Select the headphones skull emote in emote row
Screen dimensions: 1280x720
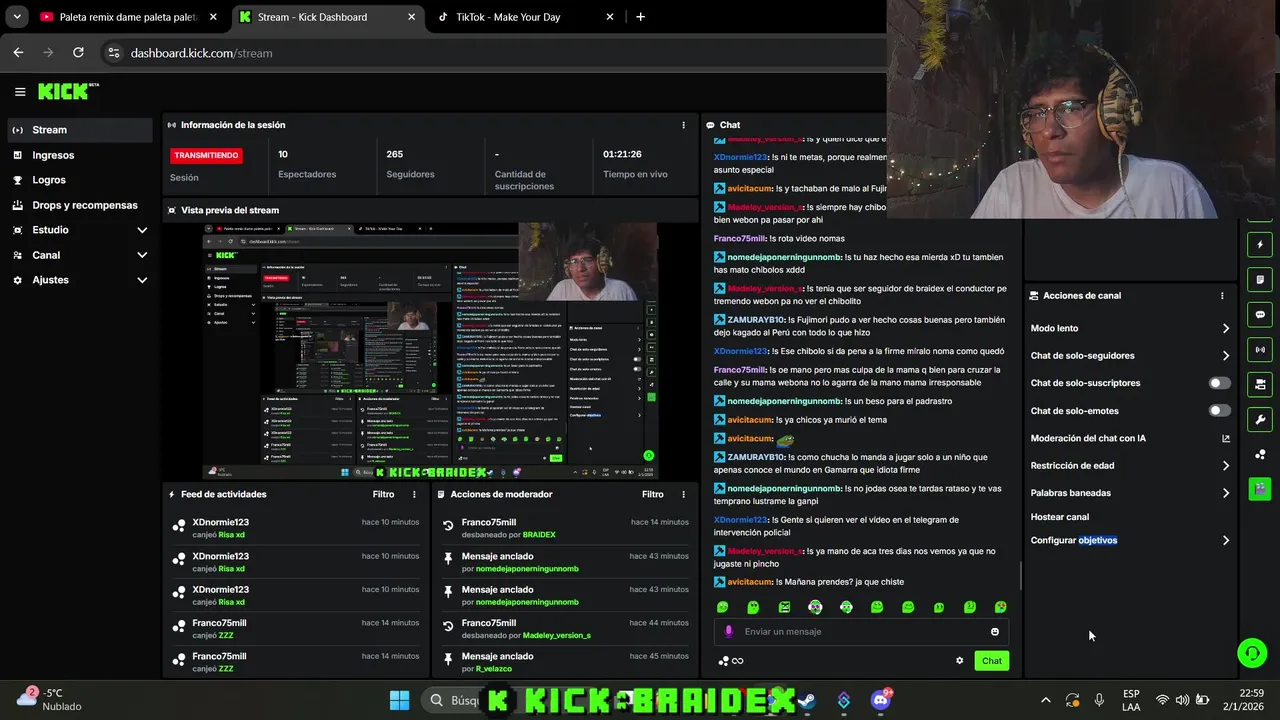pyautogui.click(x=815, y=607)
